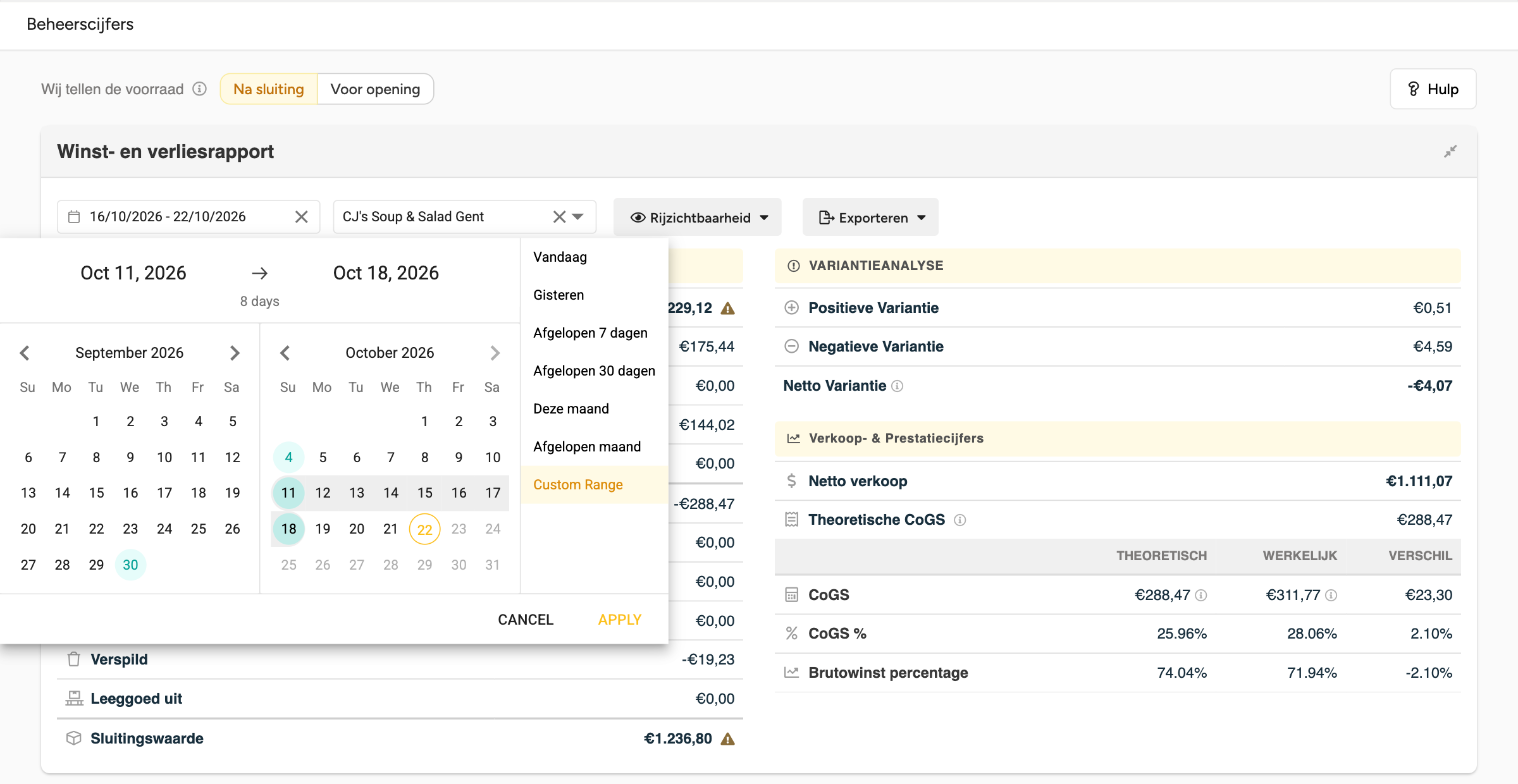Choose 'Afgelopen maand' preset
The height and width of the screenshot is (784, 1518).
(594, 447)
